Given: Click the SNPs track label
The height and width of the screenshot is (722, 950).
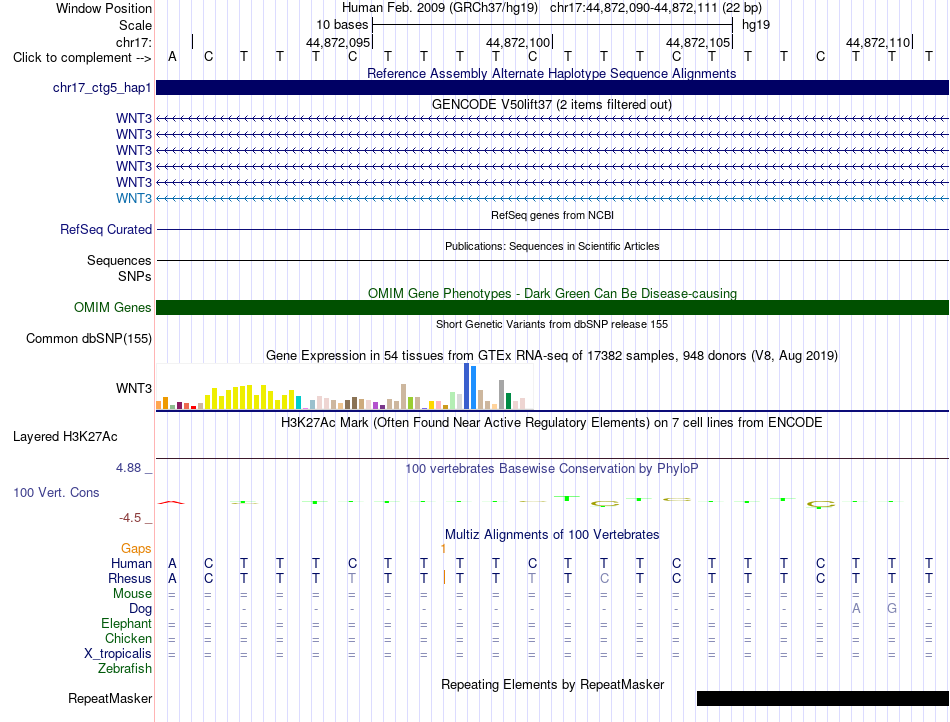Looking at the screenshot, I should pos(135,276).
